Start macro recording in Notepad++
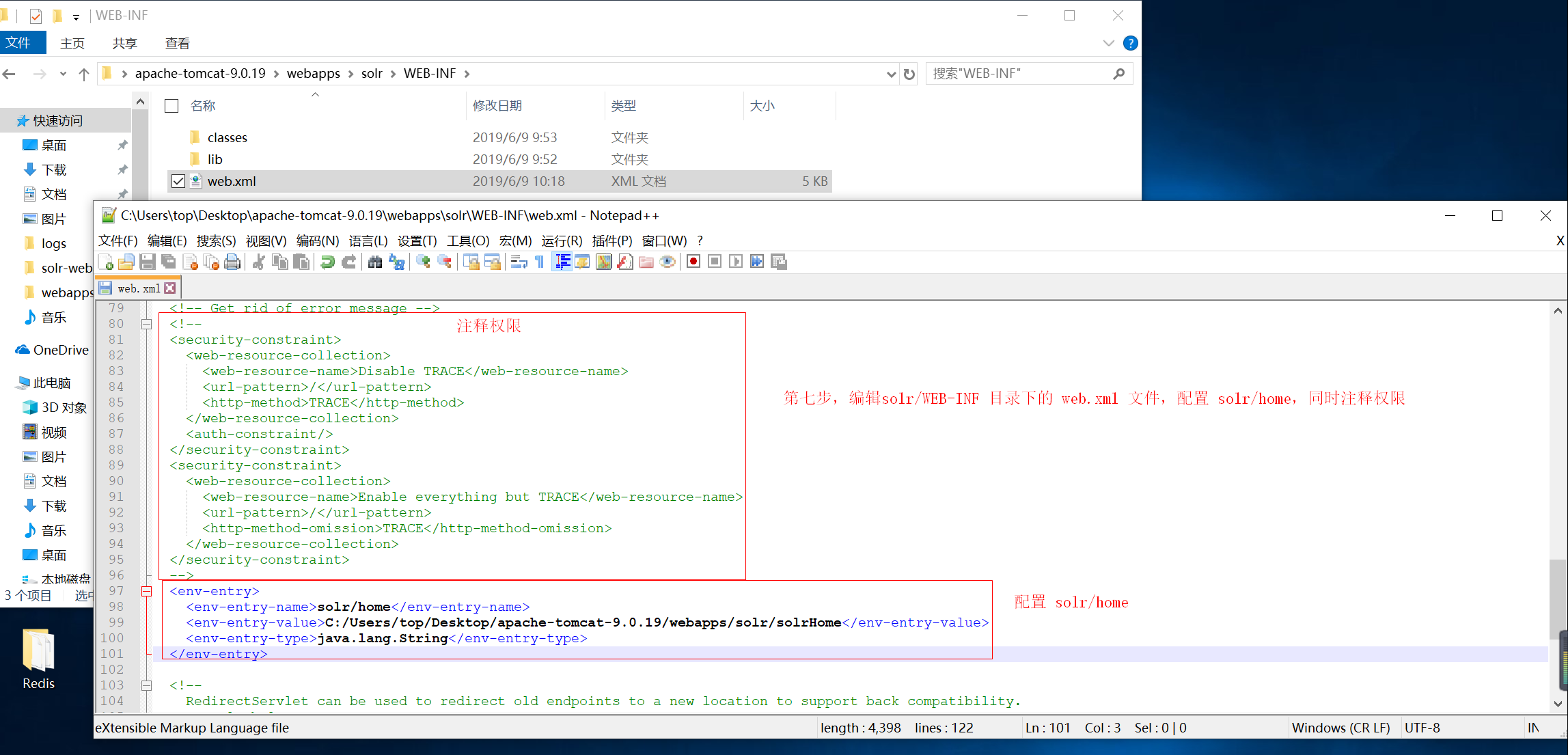The width and height of the screenshot is (1568, 755). [693, 262]
